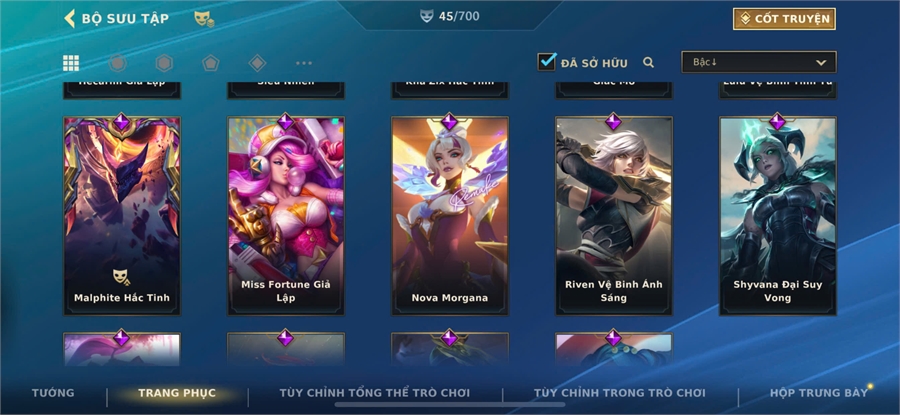Select the grid all-skins filter icon
This screenshot has width=900, height=415.
(71, 63)
